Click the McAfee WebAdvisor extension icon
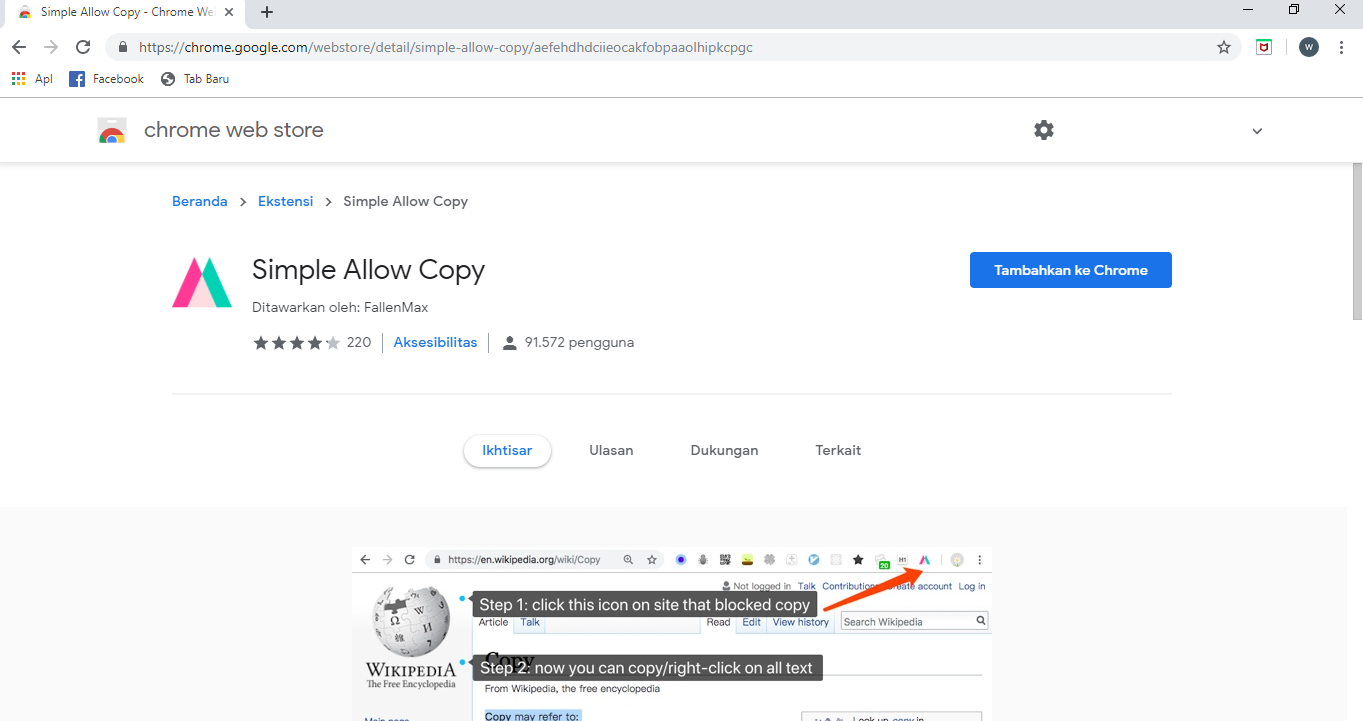This screenshot has width=1363, height=721. pos(1263,46)
